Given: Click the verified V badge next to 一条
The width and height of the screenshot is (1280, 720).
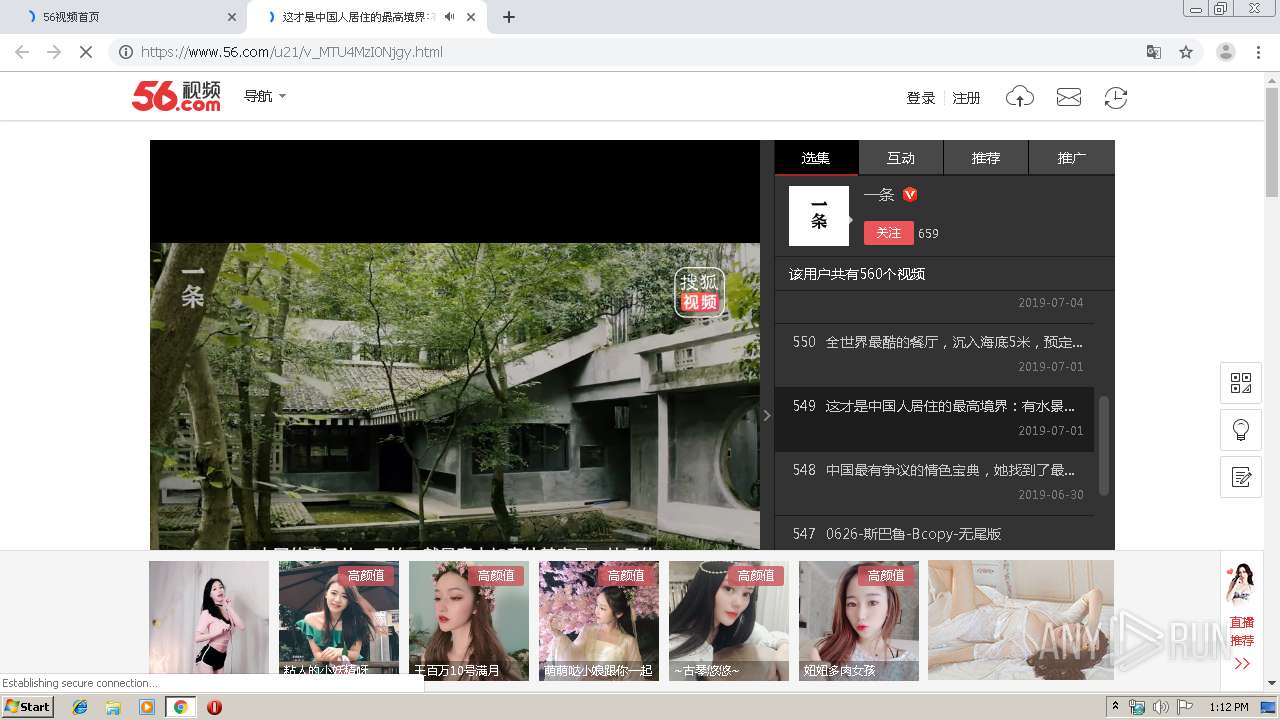Looking at the screenshot, I should point(910,195).
